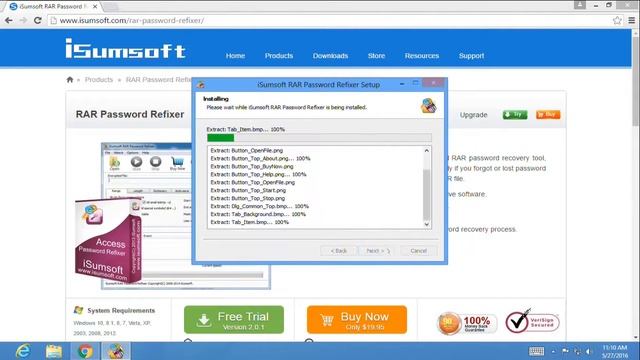Click the small orange Buy button
The height and width of the screenshot is (360, 640).
point(548,115)
